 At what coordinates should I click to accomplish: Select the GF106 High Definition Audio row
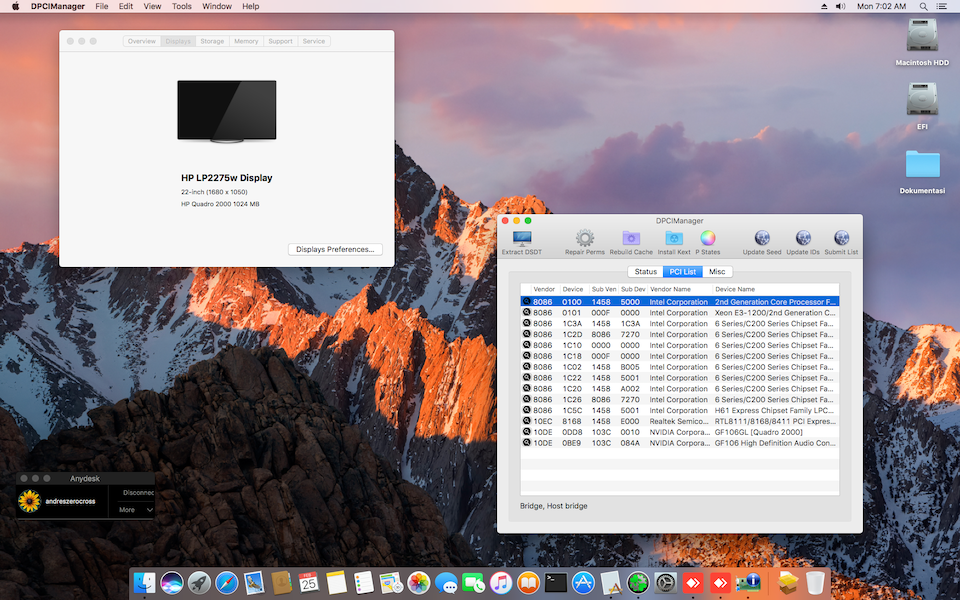tap(680, 443)
